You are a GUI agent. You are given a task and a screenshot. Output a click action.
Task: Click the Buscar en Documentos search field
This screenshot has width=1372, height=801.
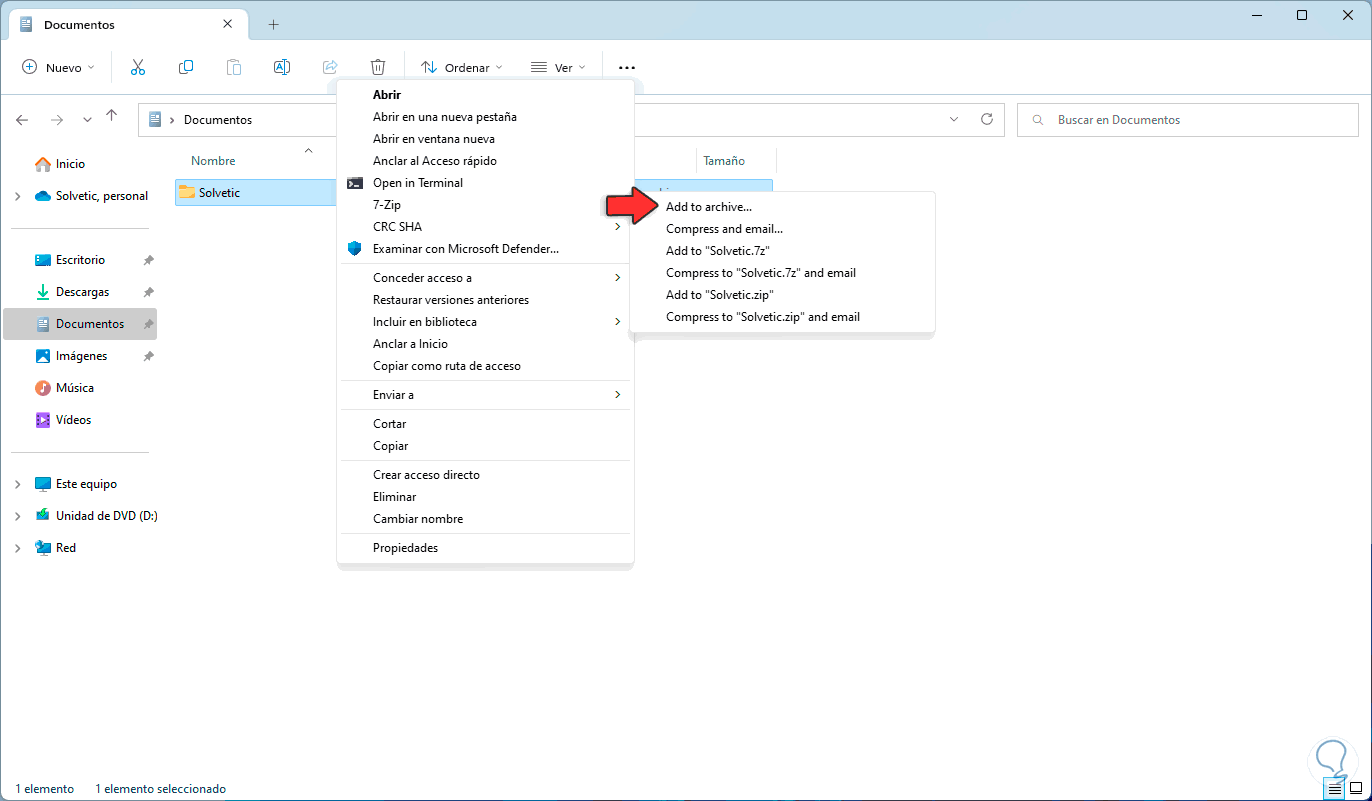(x=1189, y=120)
